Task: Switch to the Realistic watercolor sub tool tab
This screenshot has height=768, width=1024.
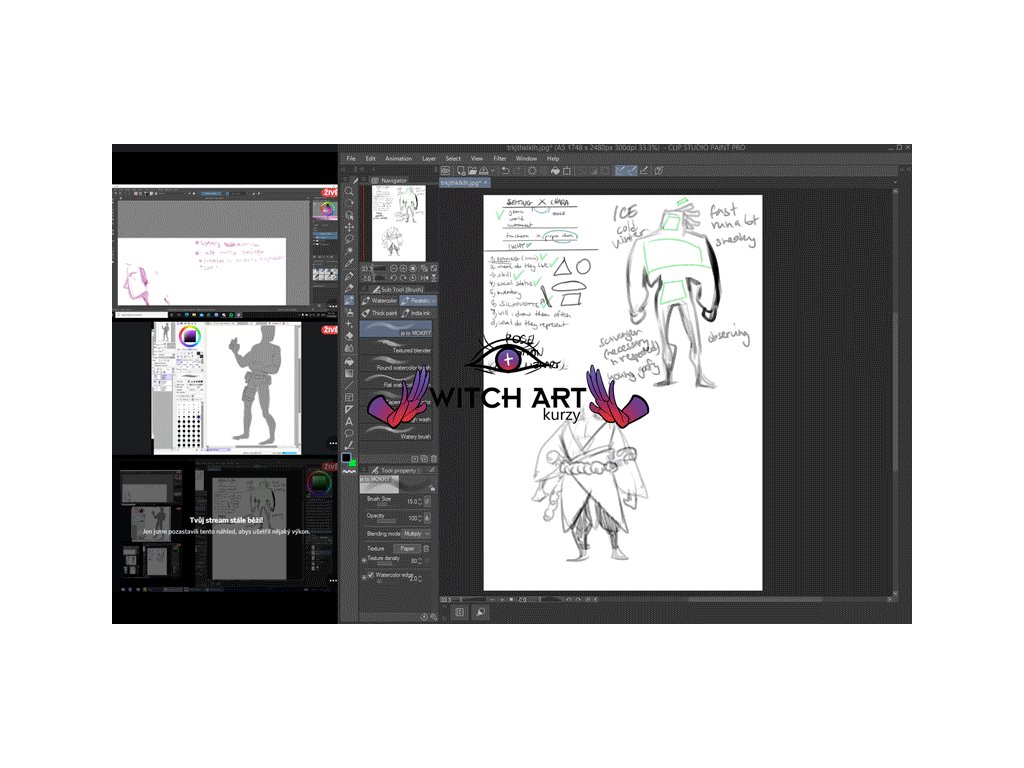Action: (419, 300)
